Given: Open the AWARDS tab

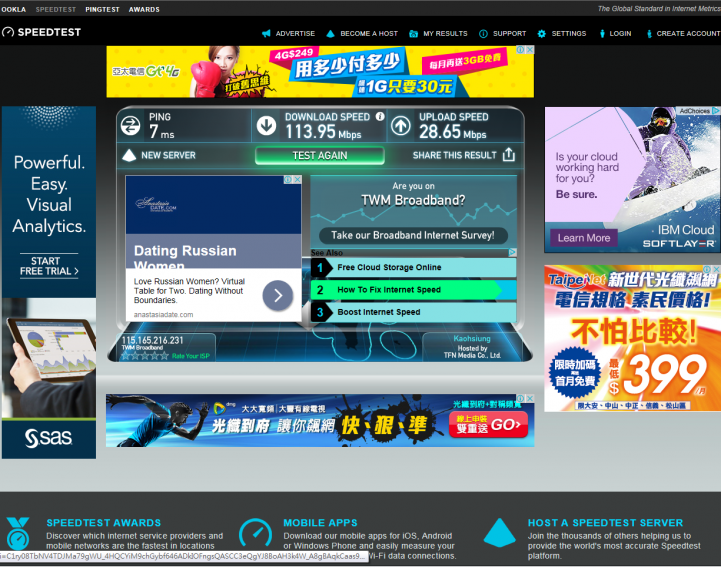Looking at the screenshot, I should tap(144, 9).
